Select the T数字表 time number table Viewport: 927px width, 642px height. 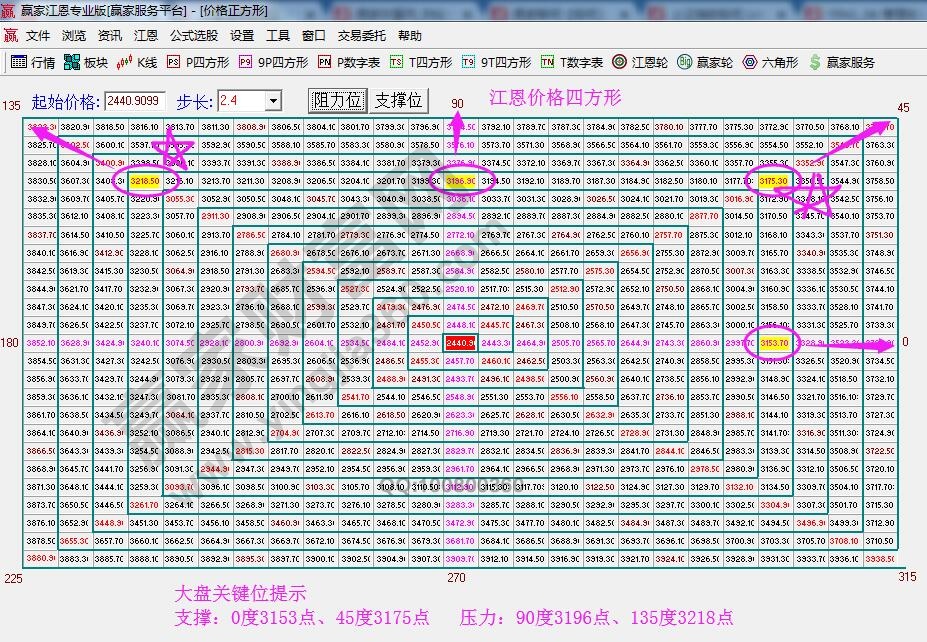coord(573,60)
